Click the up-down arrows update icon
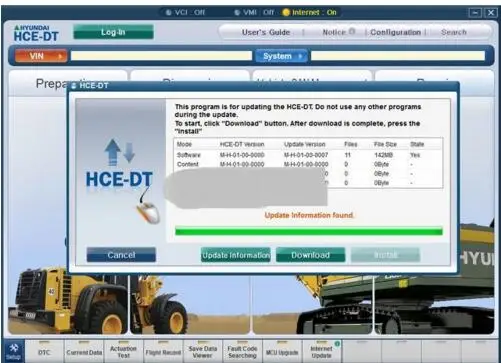 coord(120,152)
